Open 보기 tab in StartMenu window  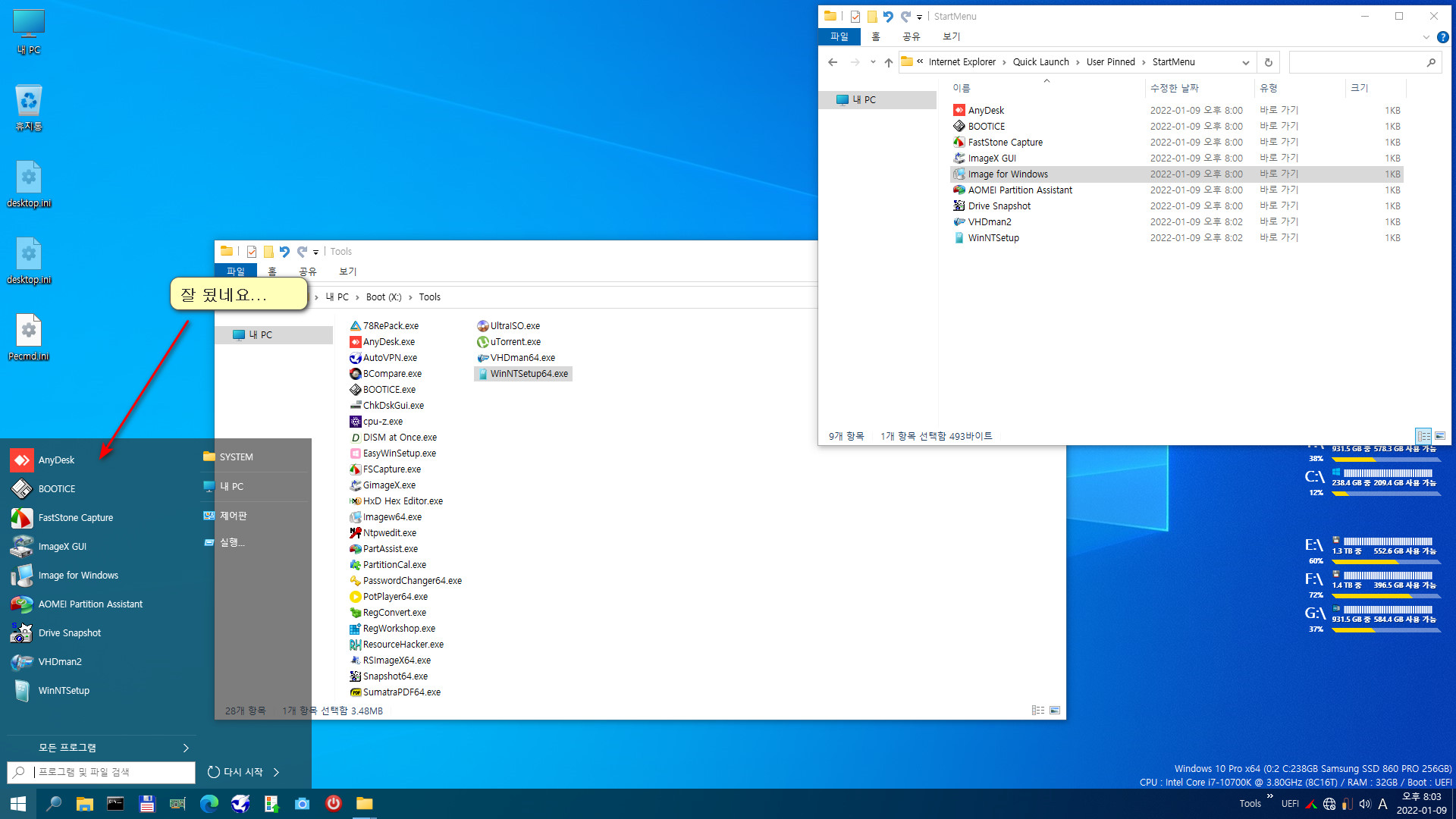tap(952, 36)
